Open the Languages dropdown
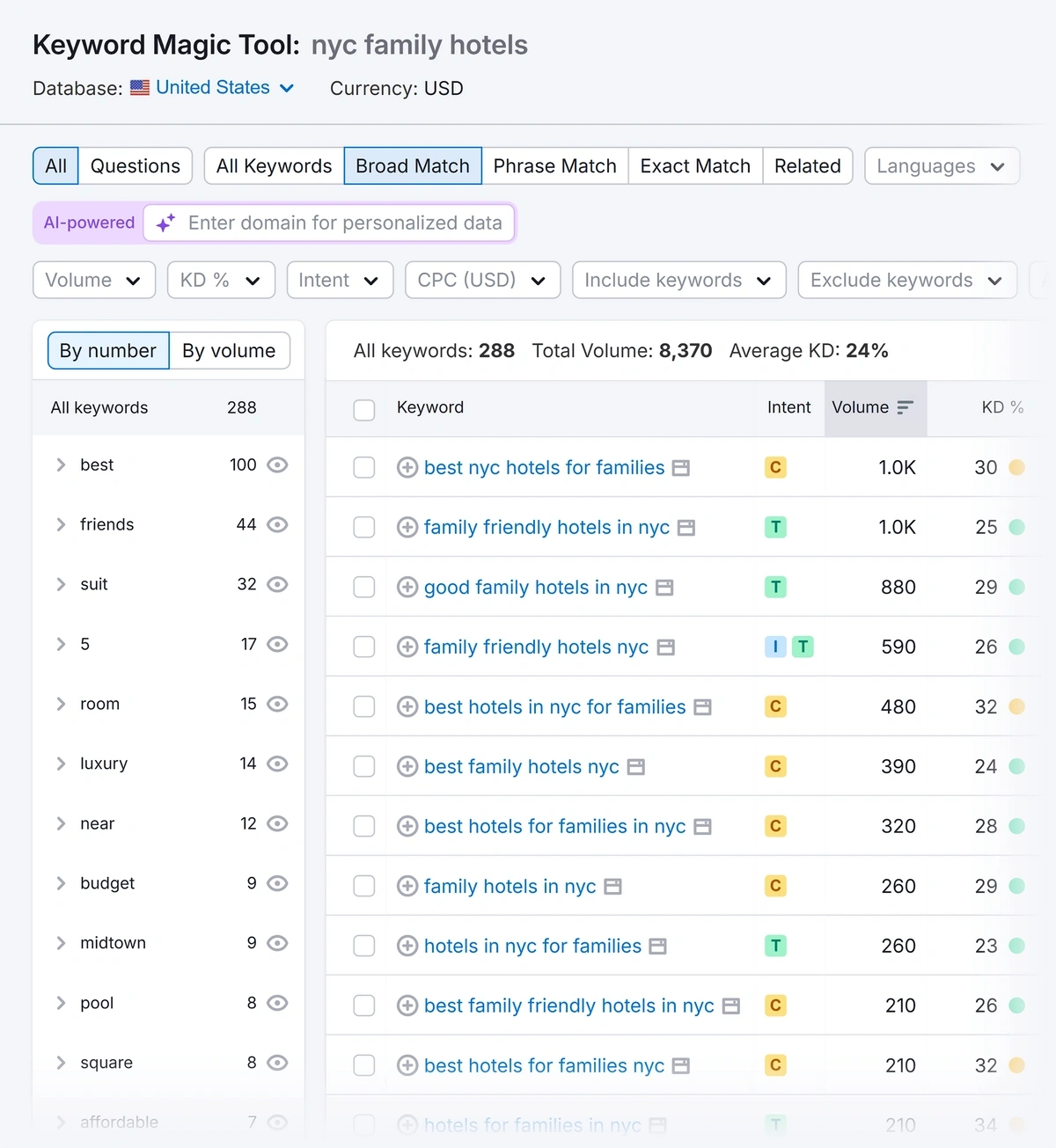This screenshot has height=1148, width=1056. [x=942, y=166]
